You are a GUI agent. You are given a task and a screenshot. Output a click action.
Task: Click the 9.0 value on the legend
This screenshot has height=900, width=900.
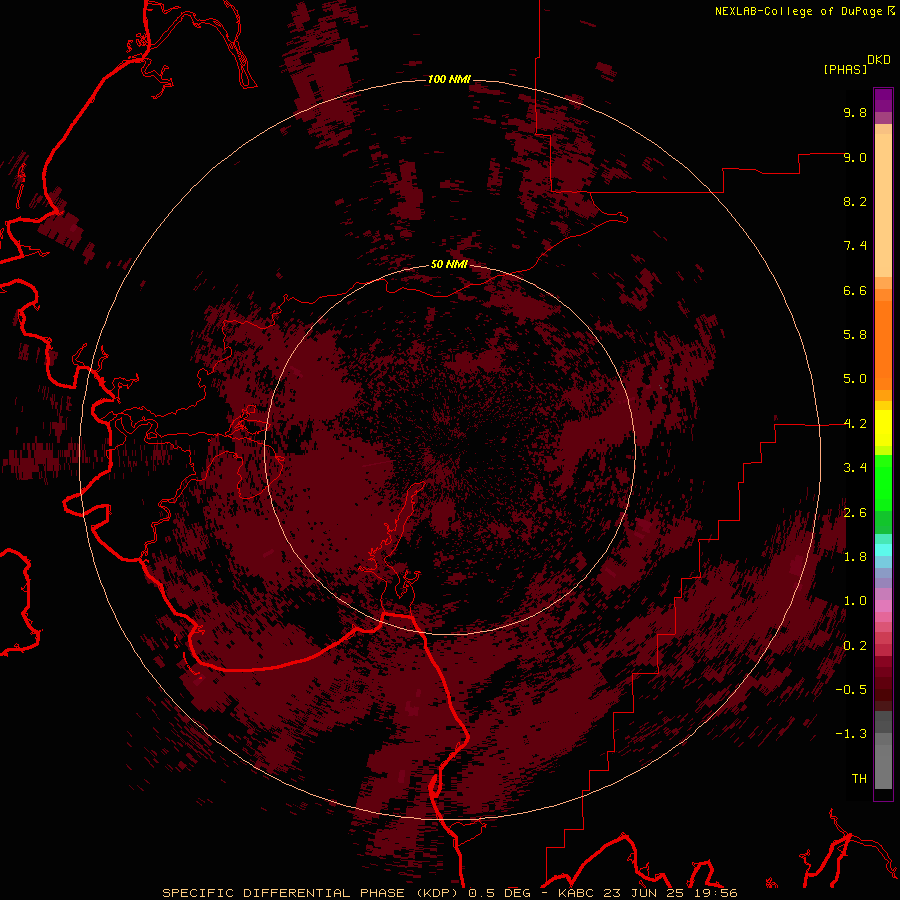[855, 157]
